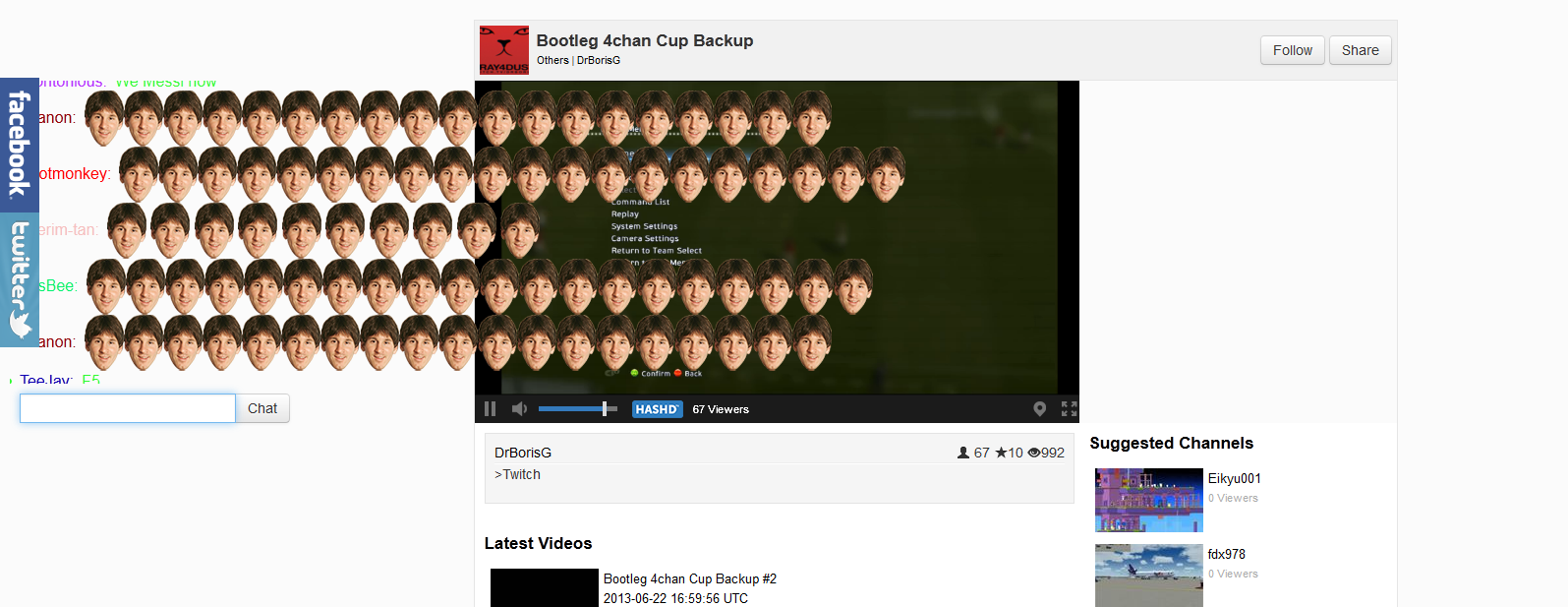
Task: Click the DrBorisG name in info panel
Action: [523, 453]
